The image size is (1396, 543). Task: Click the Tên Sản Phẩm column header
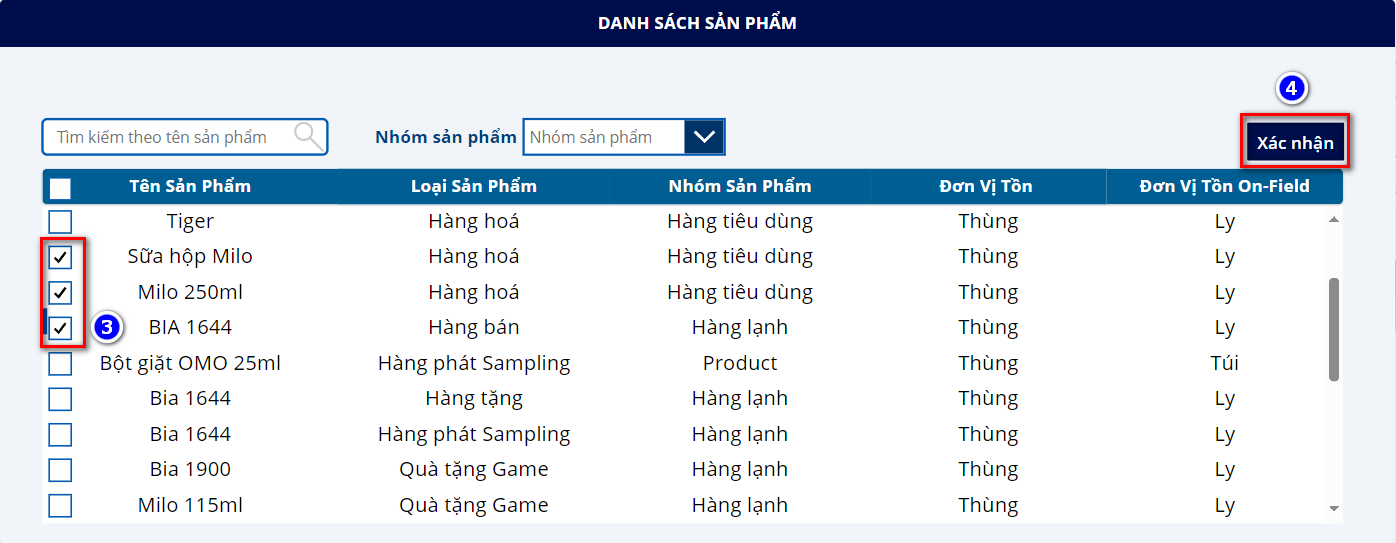[190, 186]
